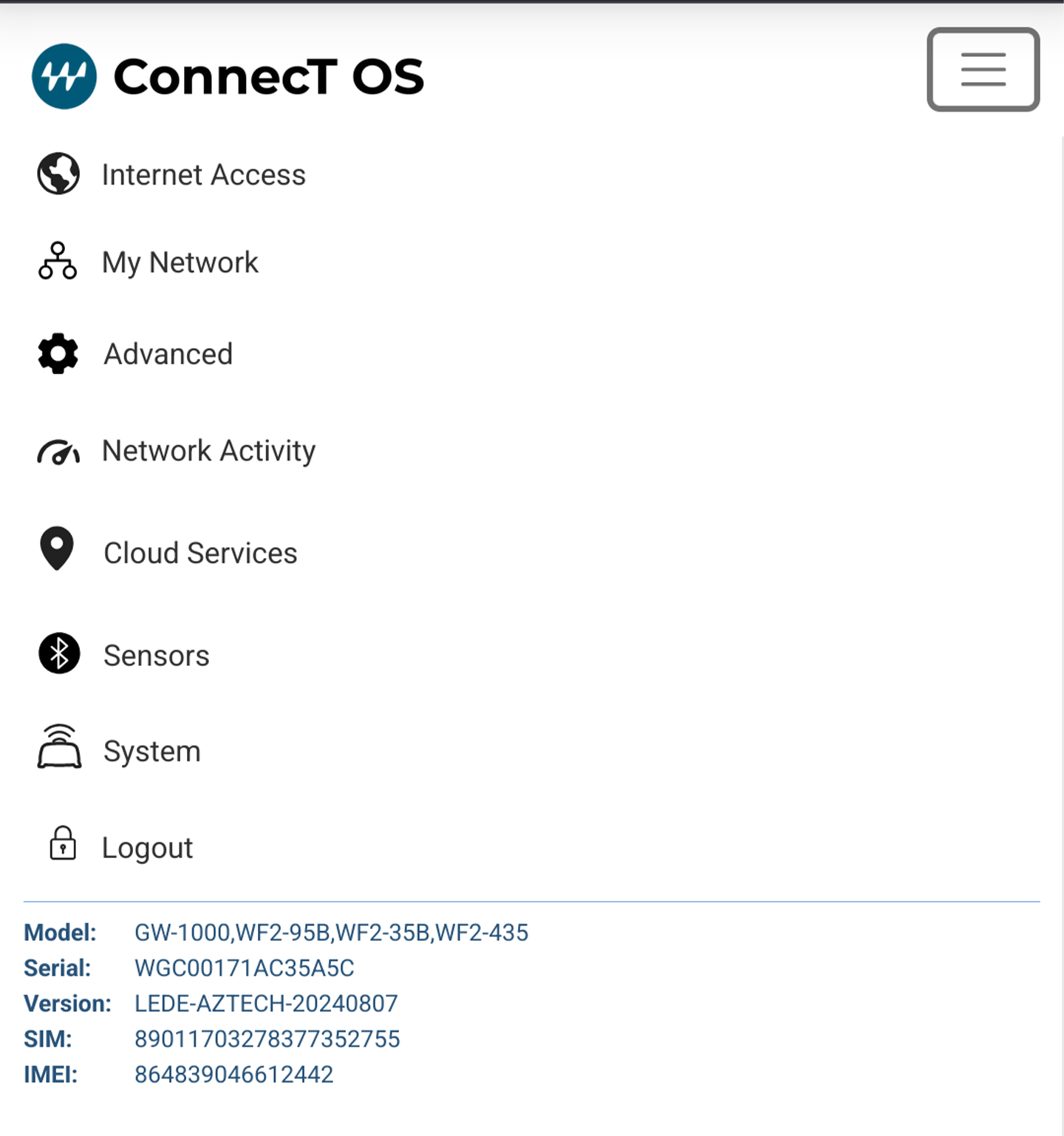Click the Logout padlock icon
1064x1136 pixels.
click(x=63, y=843)
